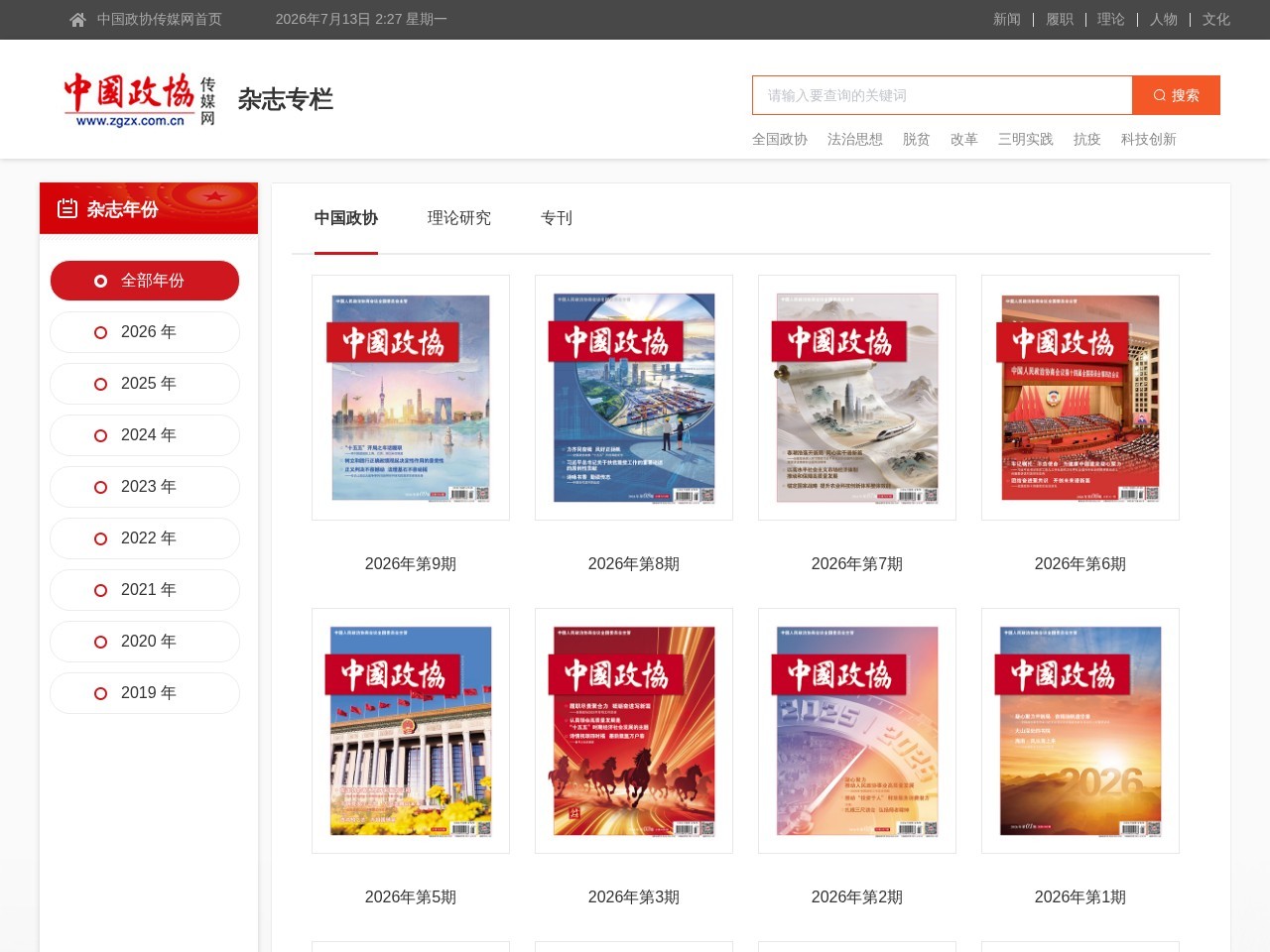Image resolution: width=1270 pixels, height=952 pixels.
Task: Click the 2026年第6期 title text
Action: coord(1080,564)
